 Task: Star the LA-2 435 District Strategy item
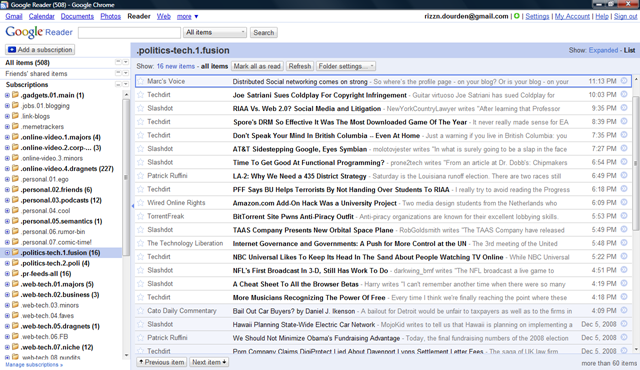coord(141,176)
